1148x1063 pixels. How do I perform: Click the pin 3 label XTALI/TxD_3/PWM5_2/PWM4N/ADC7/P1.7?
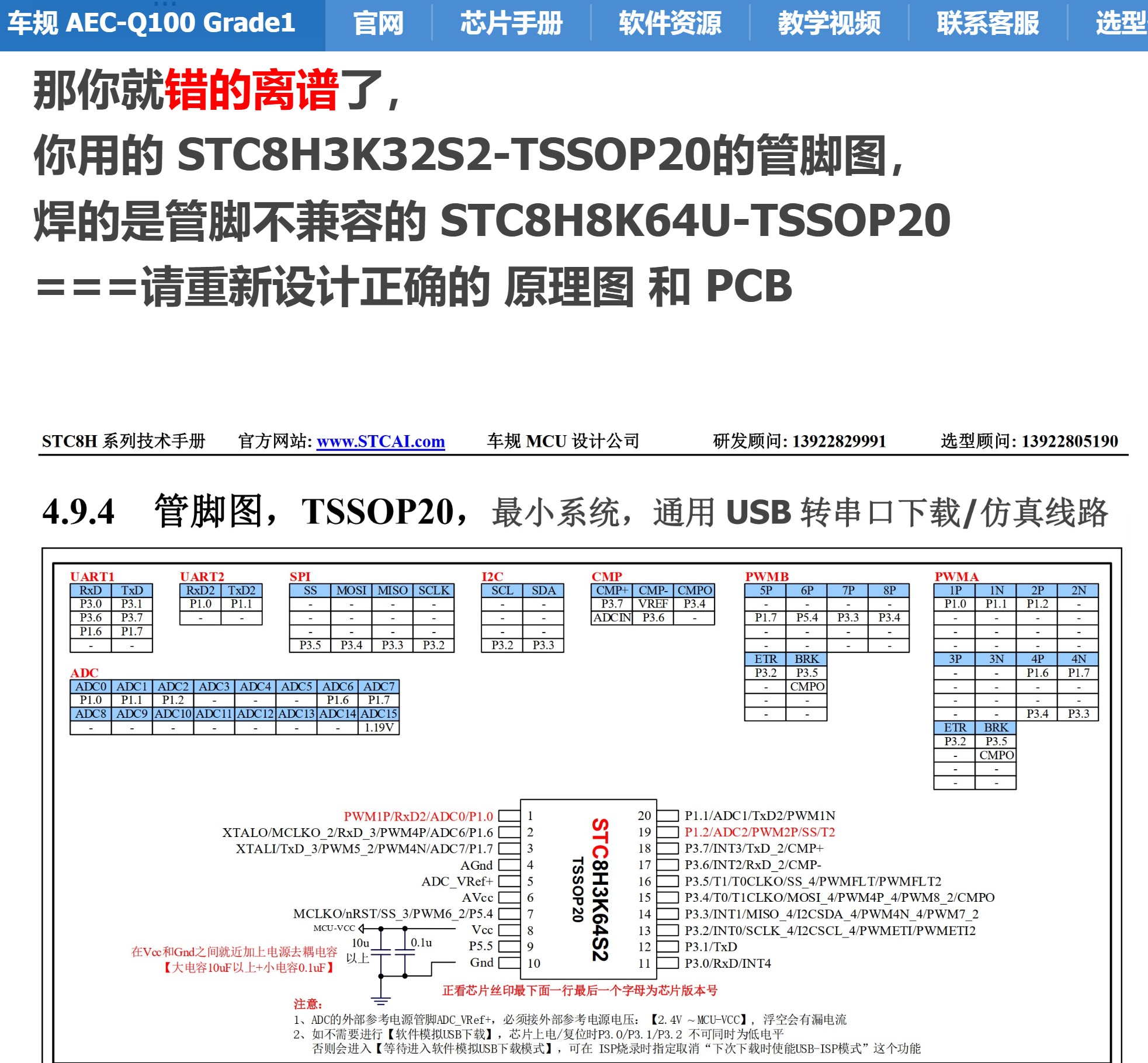click(x=365, y=849)
